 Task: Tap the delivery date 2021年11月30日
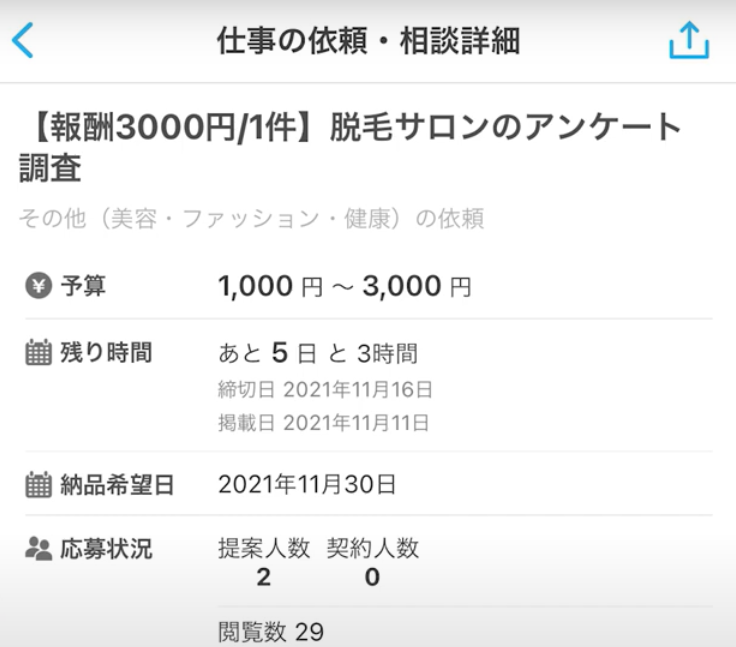(x=307, y=486)
